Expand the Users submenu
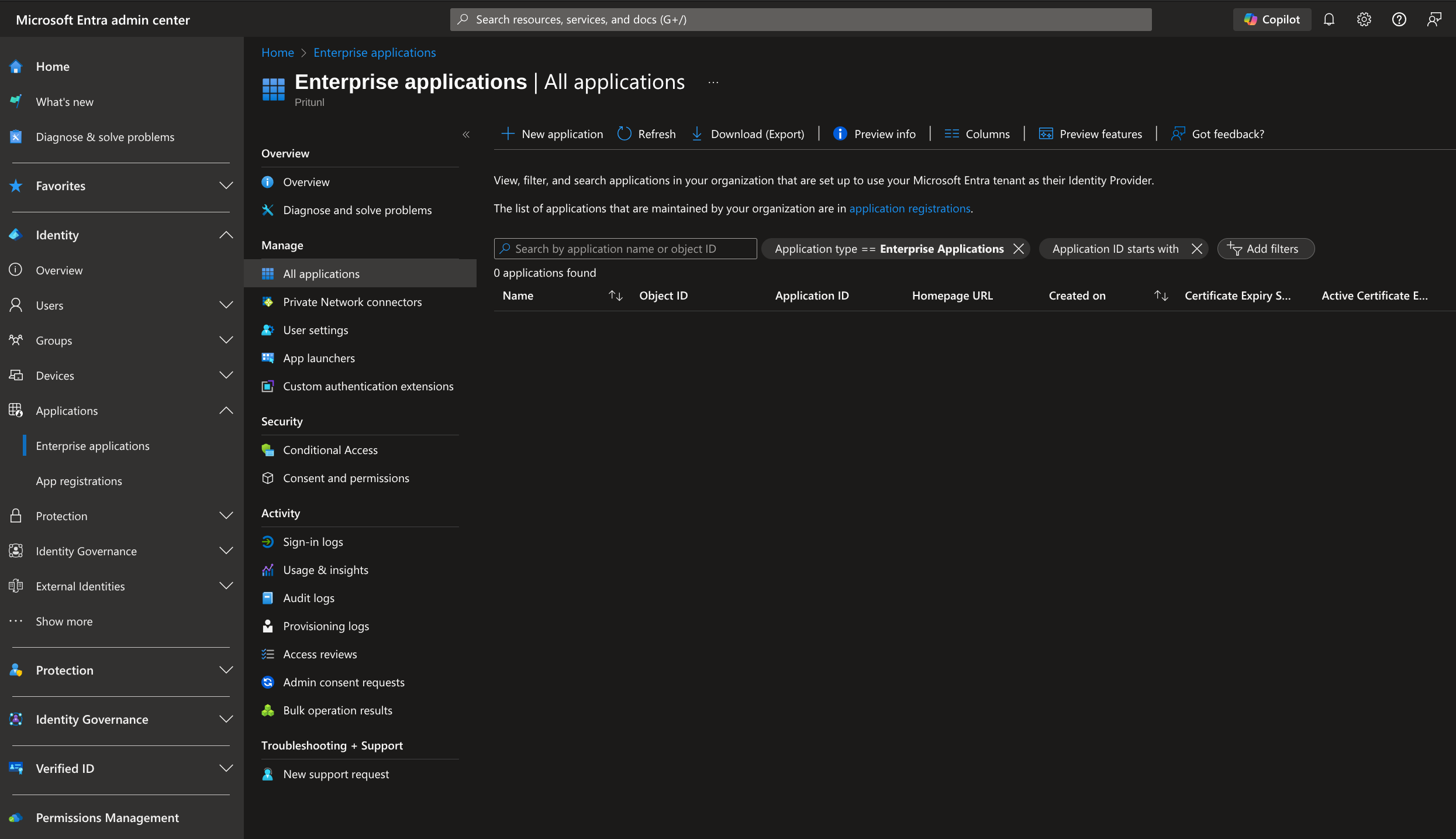The height and width of the screenshot is (839, 1456). 226,305
